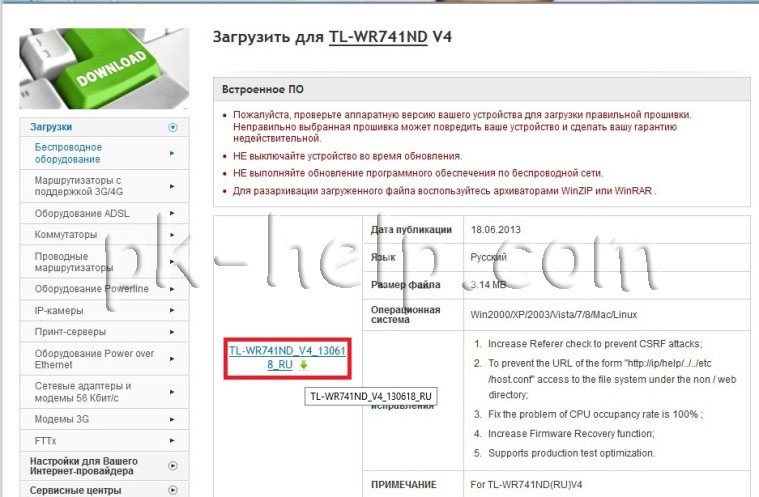759x497 pixels.
Task: Expand arrow beside Оборудование ADSL
Action: pos(172,213)
